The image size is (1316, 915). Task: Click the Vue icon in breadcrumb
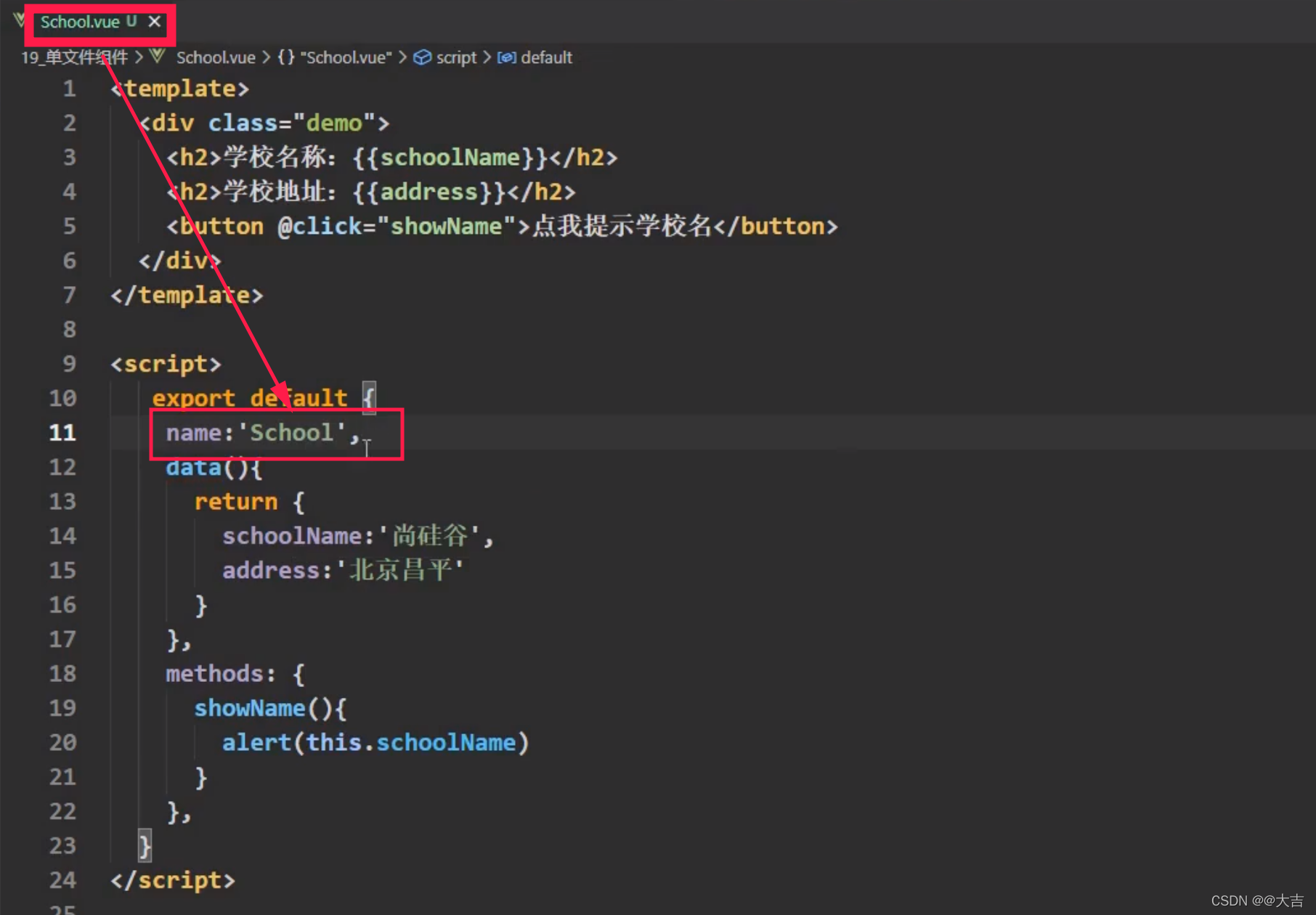coord(158,57)
